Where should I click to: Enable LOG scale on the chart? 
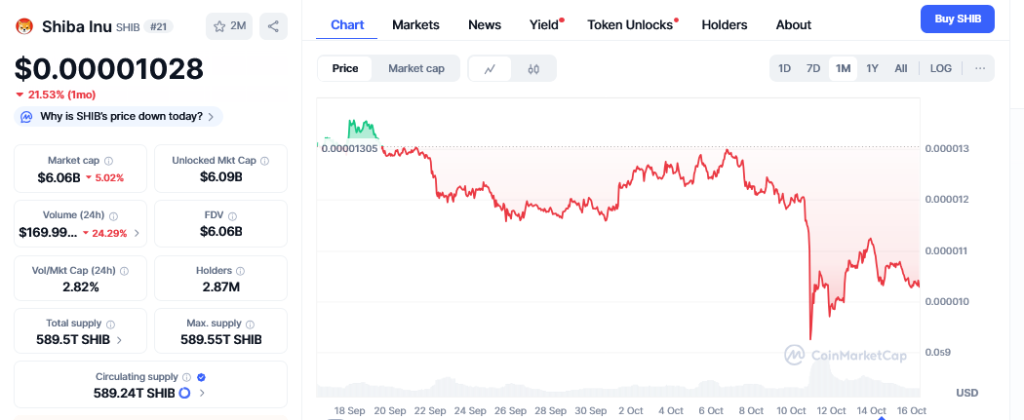pos(941,68)
